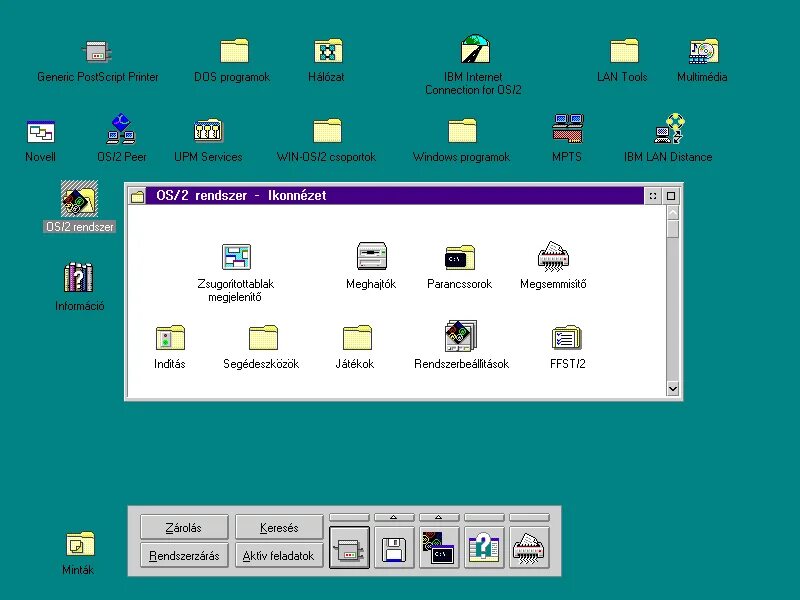The width and height of the screenshot is (800, 600).
Task: Select the Megsemmisítő shredder in window
Action: click(553, 257)
